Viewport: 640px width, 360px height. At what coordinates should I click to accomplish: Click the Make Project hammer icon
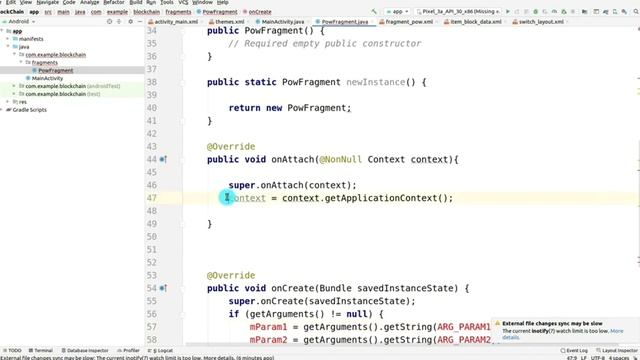[374, 12]
